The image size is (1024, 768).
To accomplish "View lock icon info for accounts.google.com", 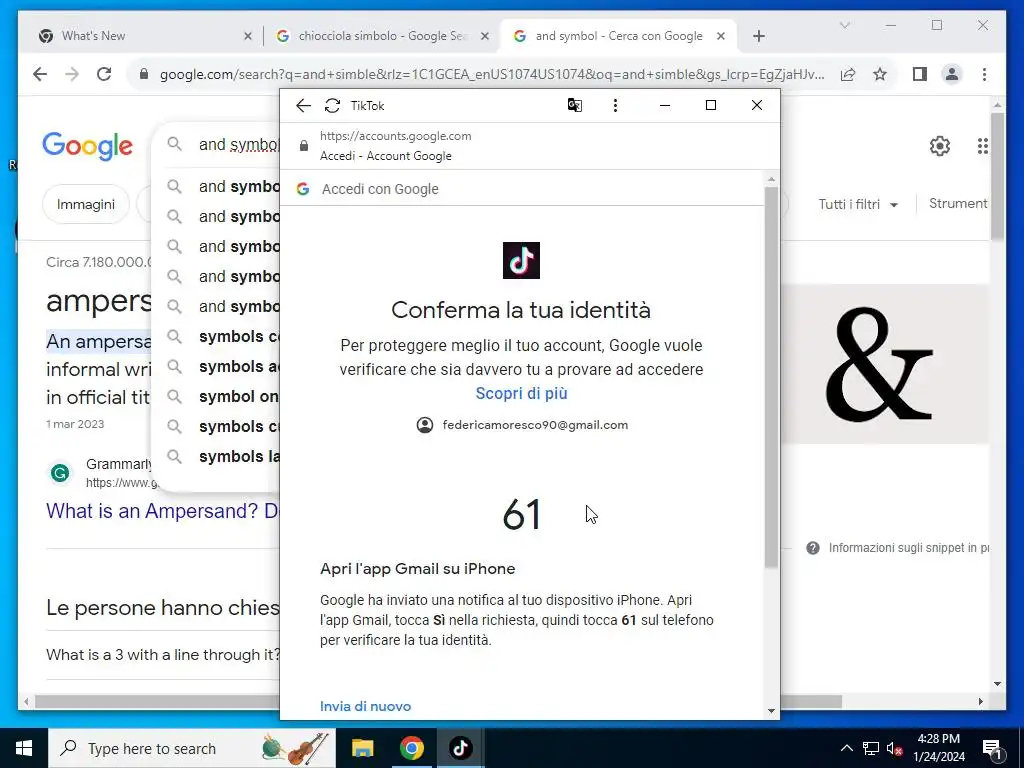I will click(x=304, y=146).
